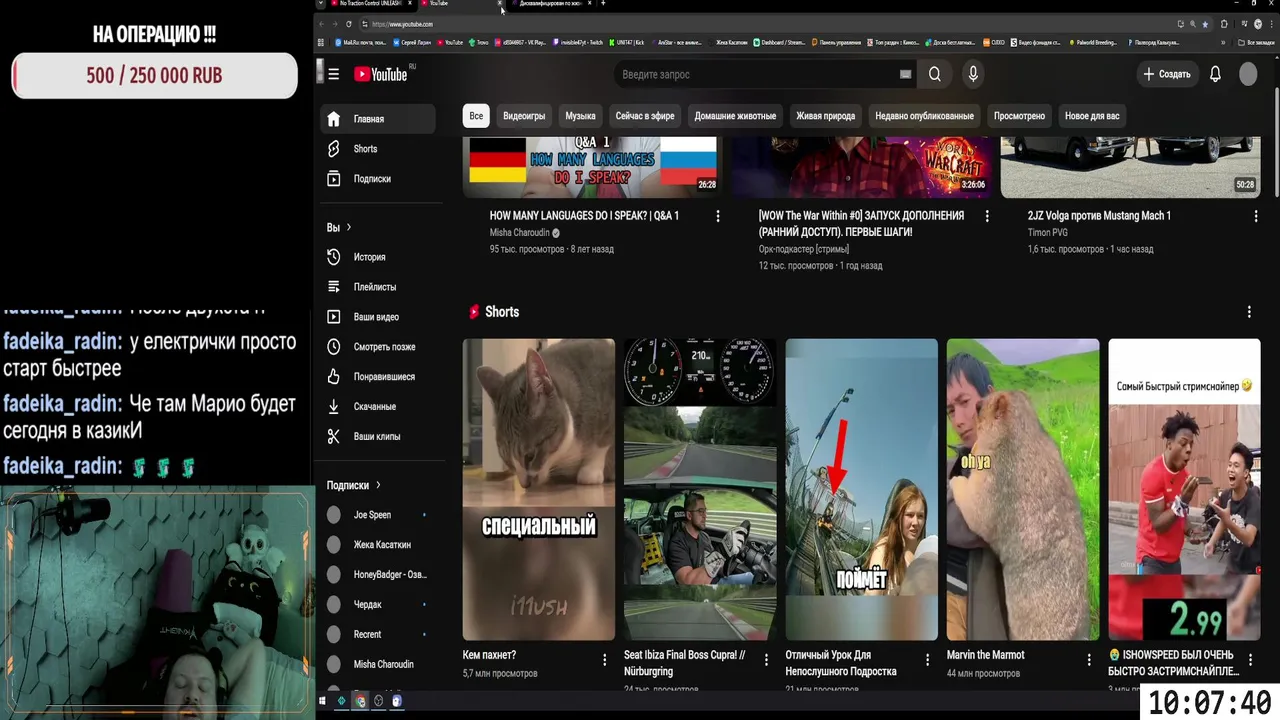Open the account avatar menu
Viewport: 1280px width, 720px height.
pyautogui.click(x=1248, y=74)
